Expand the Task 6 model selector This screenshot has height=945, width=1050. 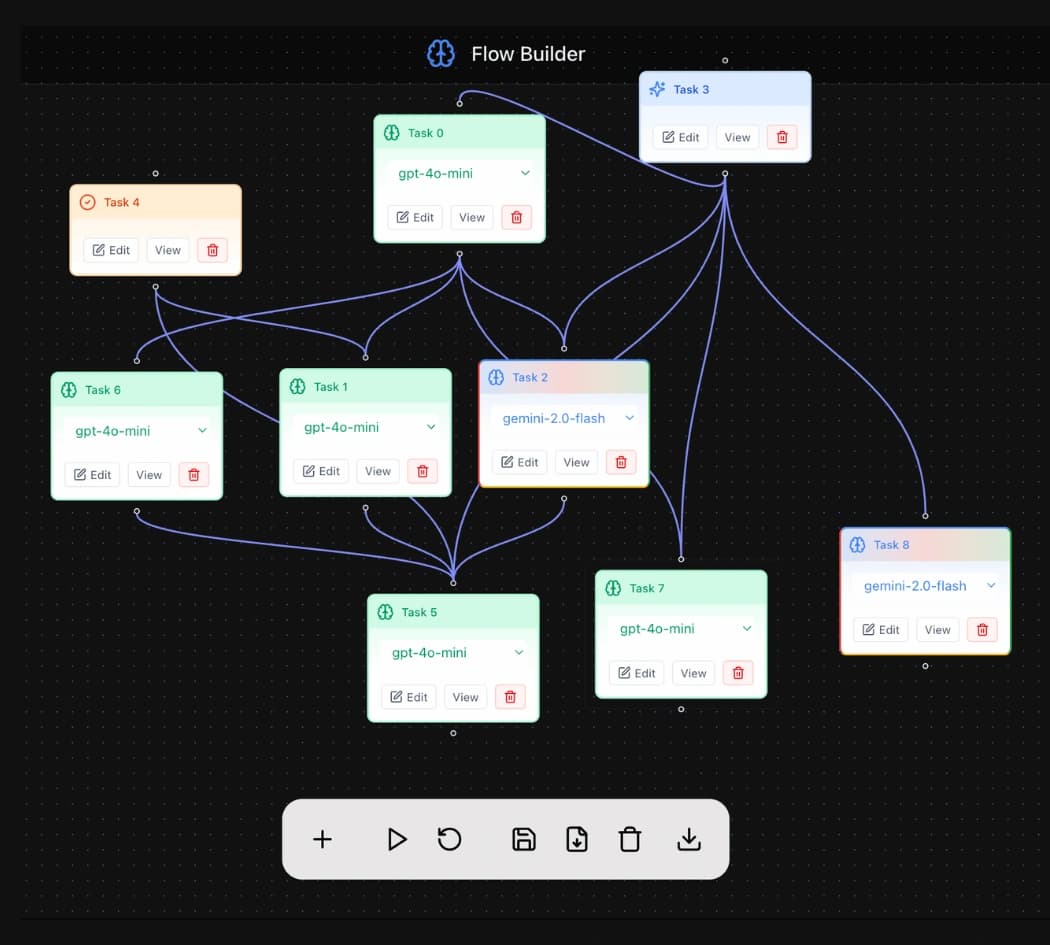coord(137,431)
